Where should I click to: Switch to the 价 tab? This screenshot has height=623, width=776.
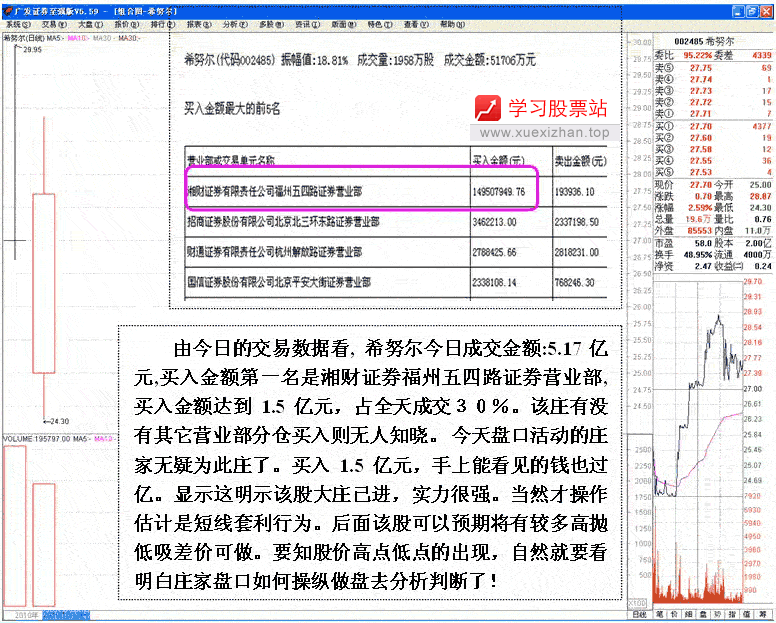(674, 614)
